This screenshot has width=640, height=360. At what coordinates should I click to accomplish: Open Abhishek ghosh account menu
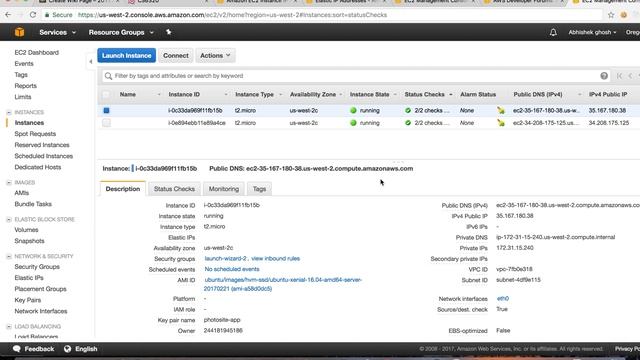tap(592, 32)
